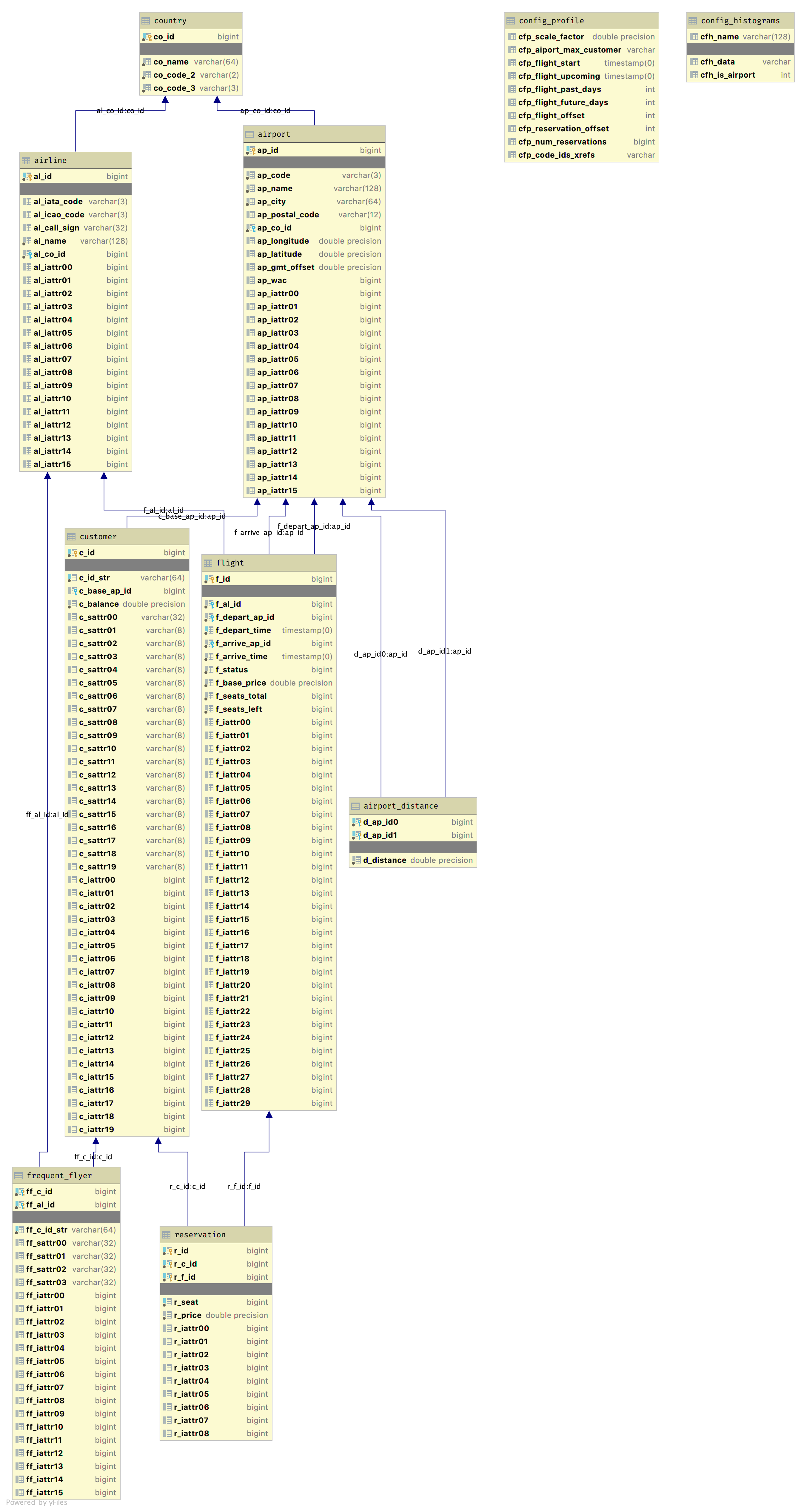This screenshot has width=807, height=1512.
Task: Click the primary key icon beside co_id
Action: coord(147,37)
